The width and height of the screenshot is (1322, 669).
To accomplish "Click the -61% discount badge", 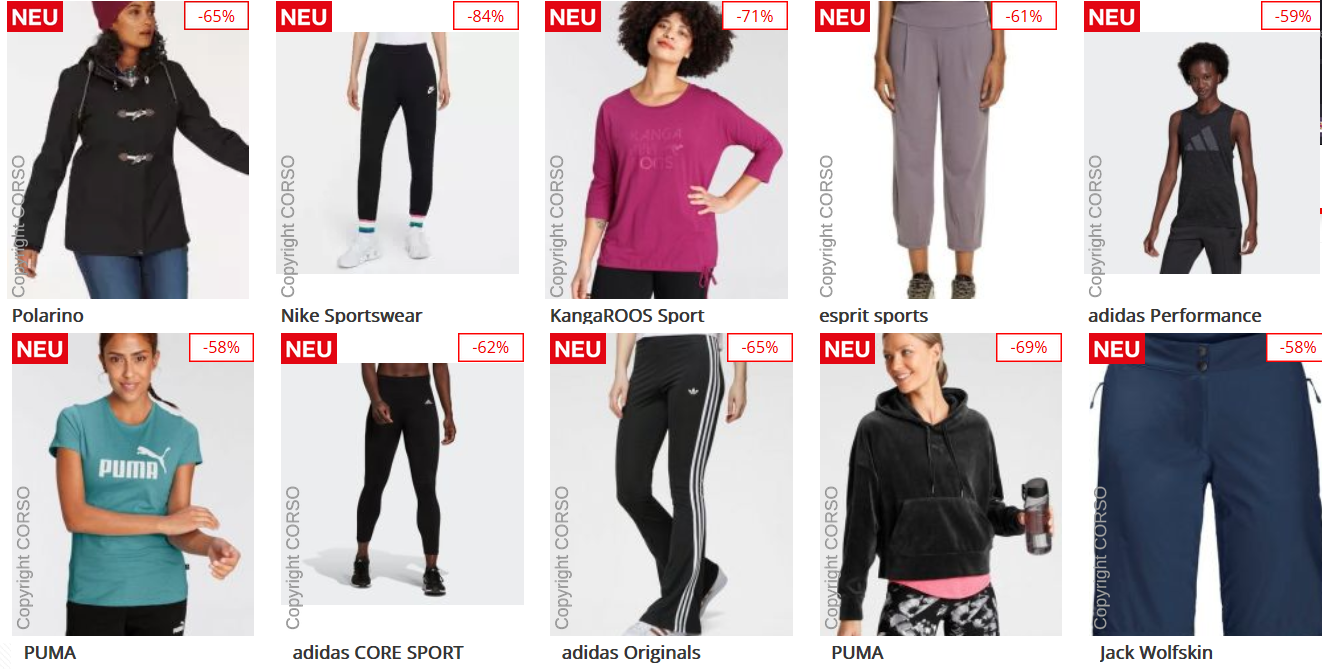I will 1024,16.
